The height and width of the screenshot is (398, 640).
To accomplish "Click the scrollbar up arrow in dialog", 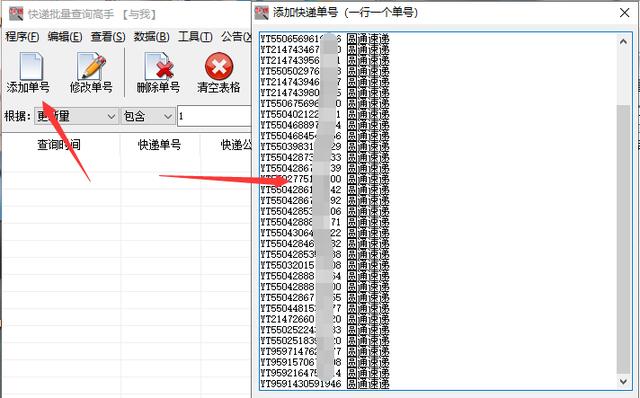I will coord(623,42).
